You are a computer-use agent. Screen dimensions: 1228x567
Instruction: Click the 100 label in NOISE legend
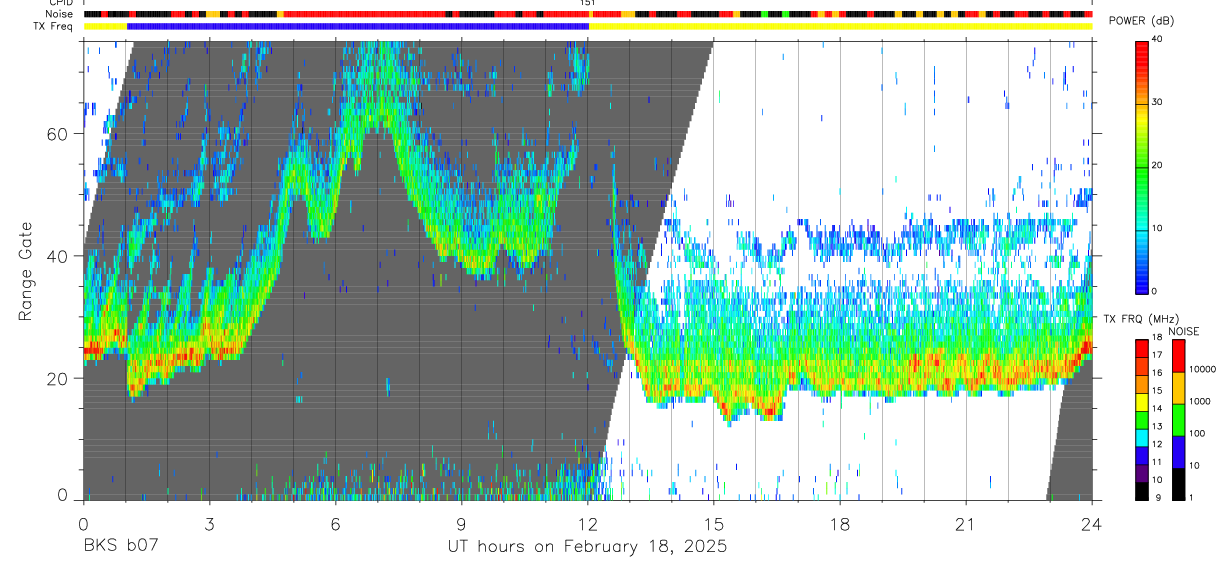[x=1197, y=433]
